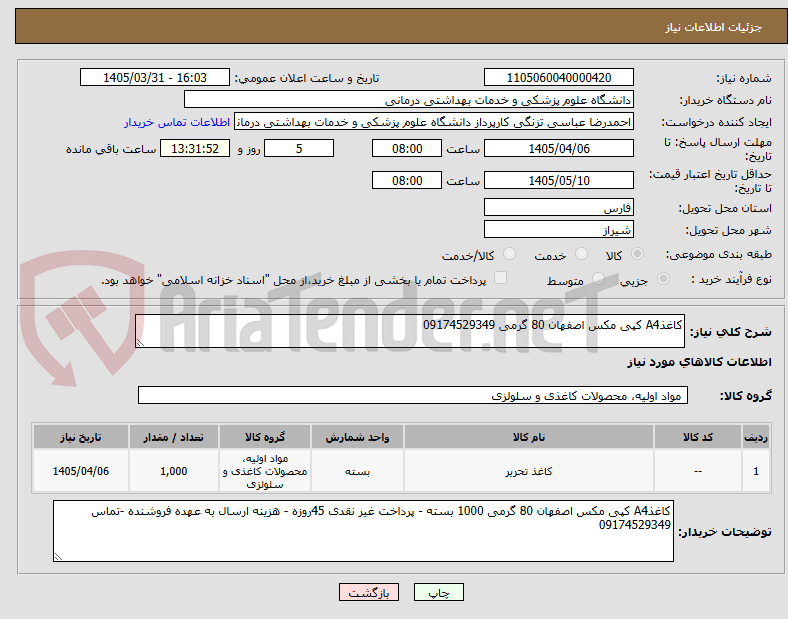Click the کد کالا column header
Viewport: 788px width, 619px height.
[x=698, y=437]
